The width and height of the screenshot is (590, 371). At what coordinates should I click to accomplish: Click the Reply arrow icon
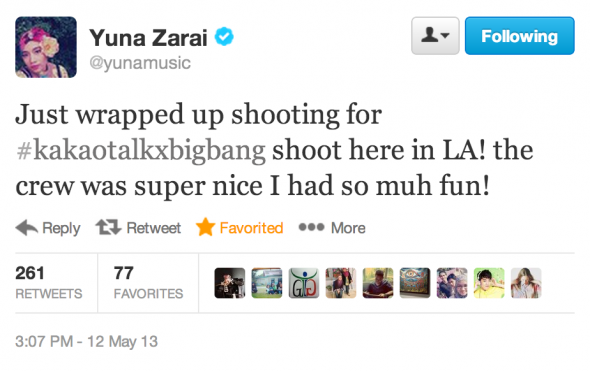click(26, 227)
